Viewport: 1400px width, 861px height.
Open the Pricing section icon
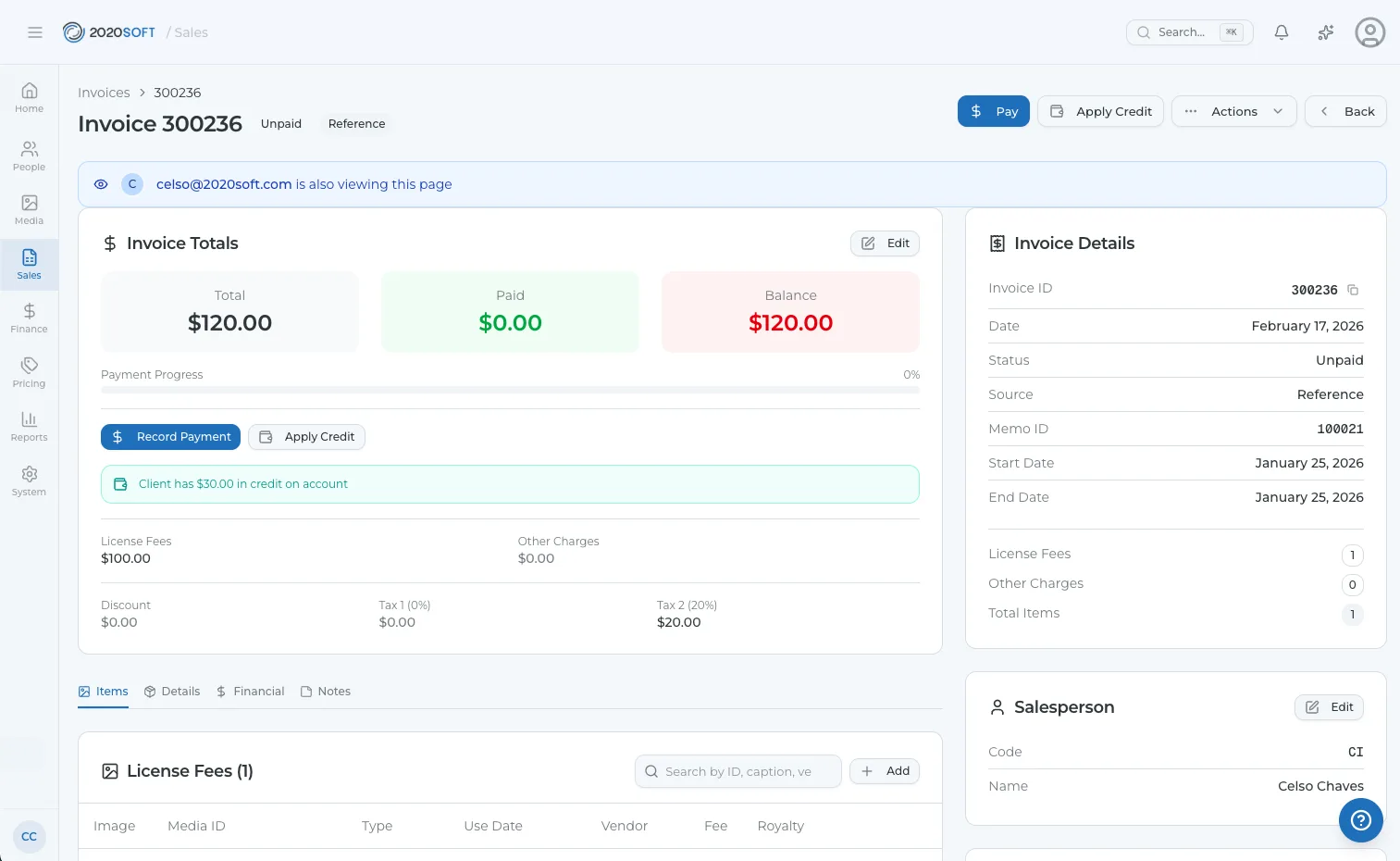[x=29, y=371]
